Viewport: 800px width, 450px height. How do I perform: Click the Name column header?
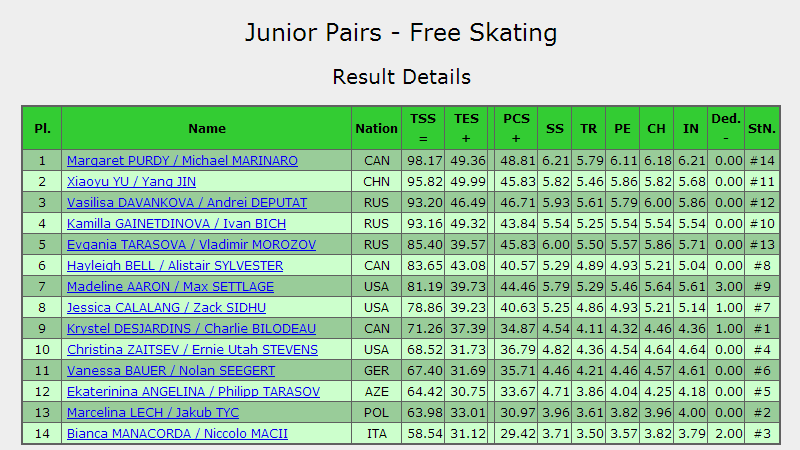tap(207, 128)
